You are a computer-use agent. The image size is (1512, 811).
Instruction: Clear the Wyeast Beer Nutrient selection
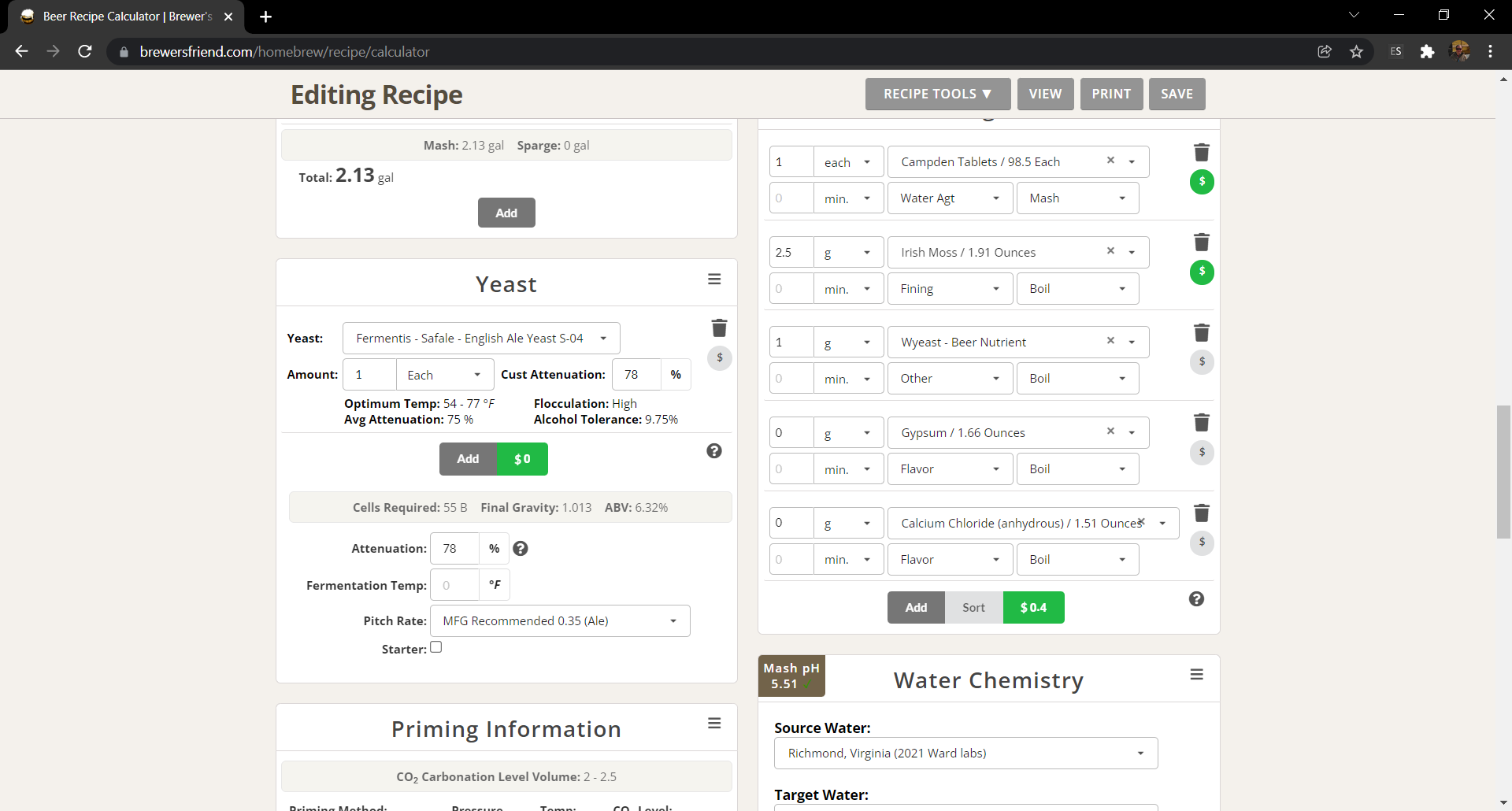tap(1110, 341)
